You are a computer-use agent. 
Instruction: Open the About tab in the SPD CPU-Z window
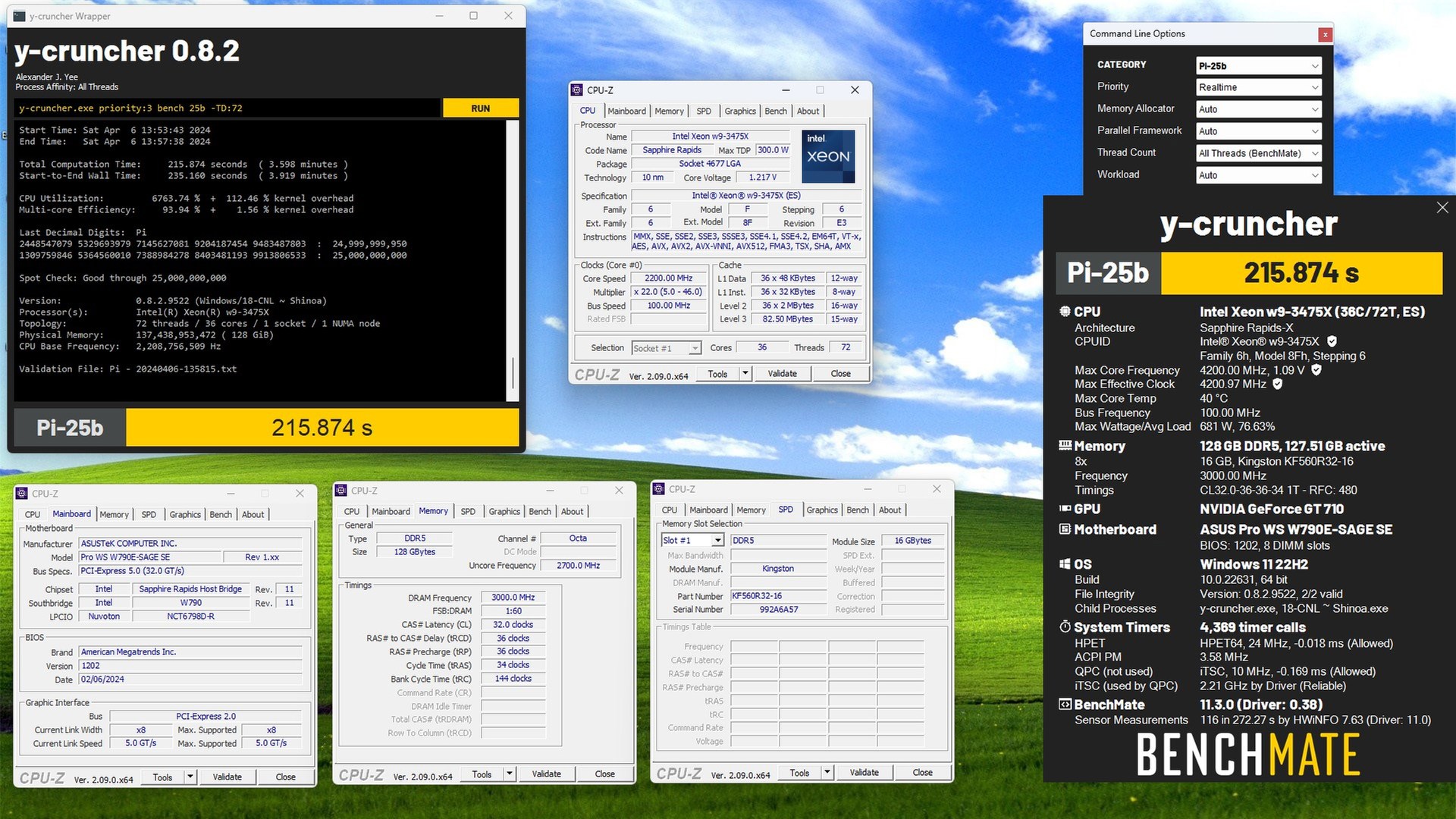click(x=890, y=510)
